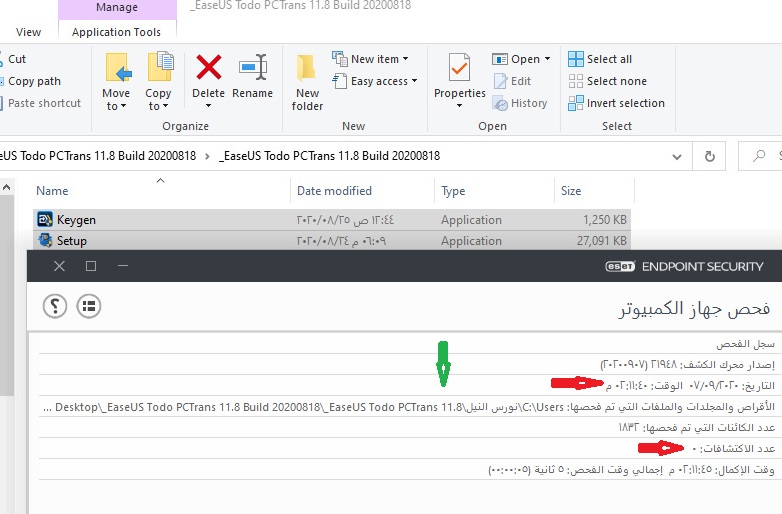Open Properties via the checkmark icon
Viewport: 782px width, 514px height.
[459, 70]
